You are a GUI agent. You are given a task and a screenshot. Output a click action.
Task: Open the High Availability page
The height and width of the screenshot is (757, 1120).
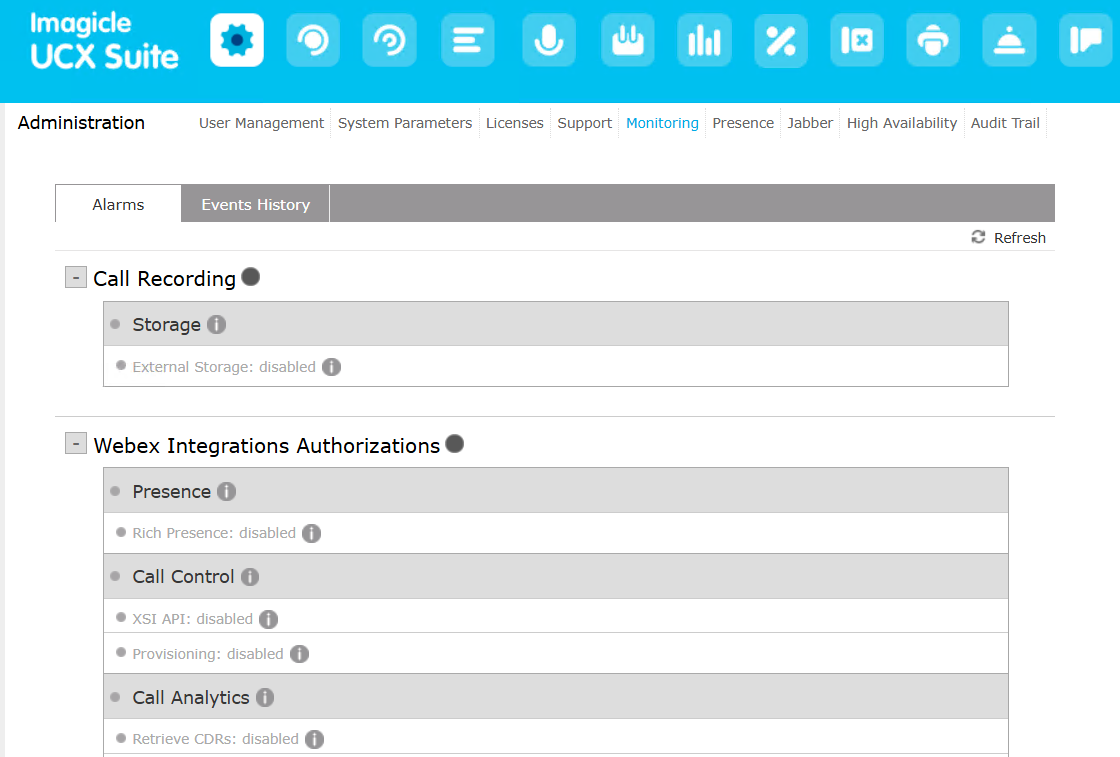(901, 123)
